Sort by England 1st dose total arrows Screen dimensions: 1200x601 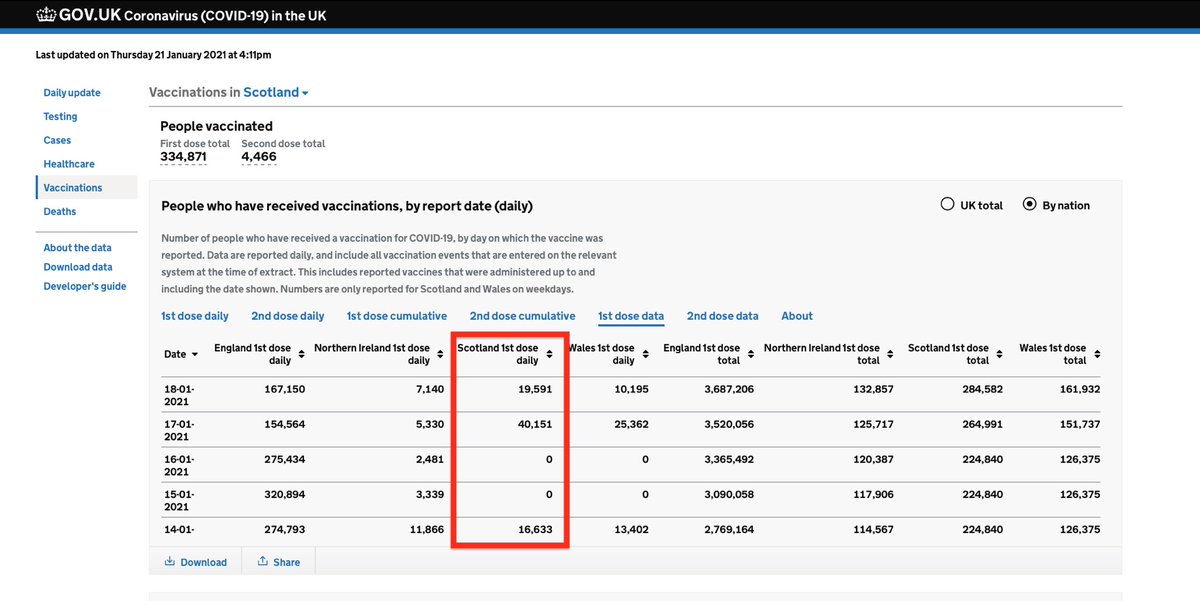(750, 355)
